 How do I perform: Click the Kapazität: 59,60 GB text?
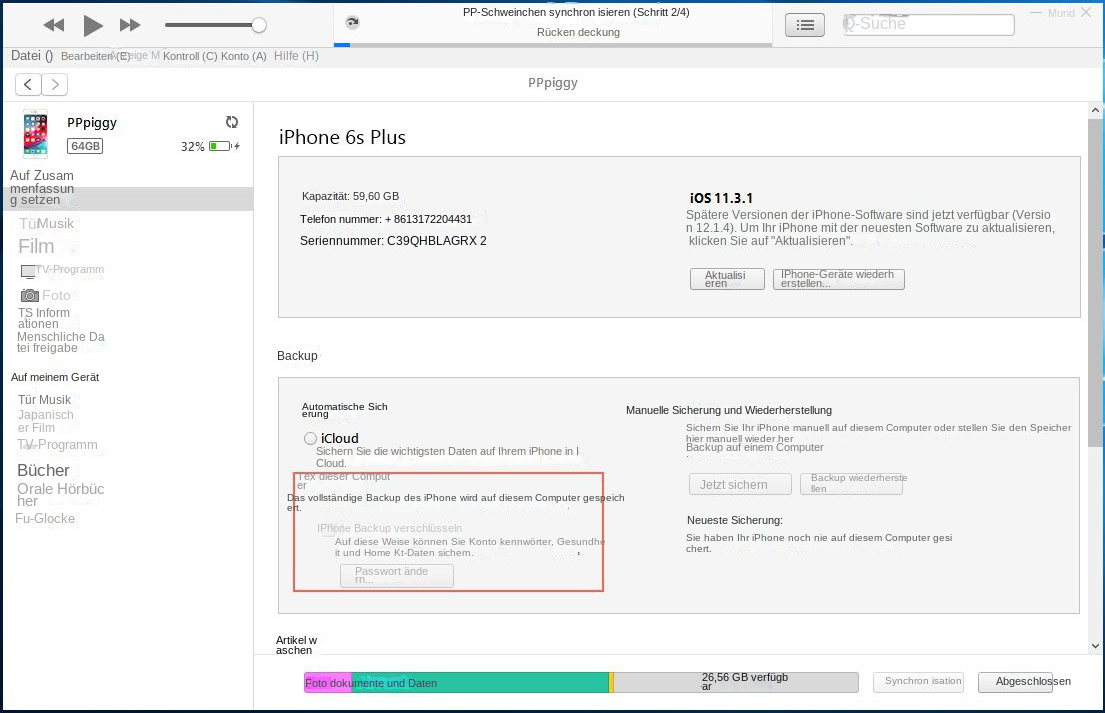tap(350, 197)
